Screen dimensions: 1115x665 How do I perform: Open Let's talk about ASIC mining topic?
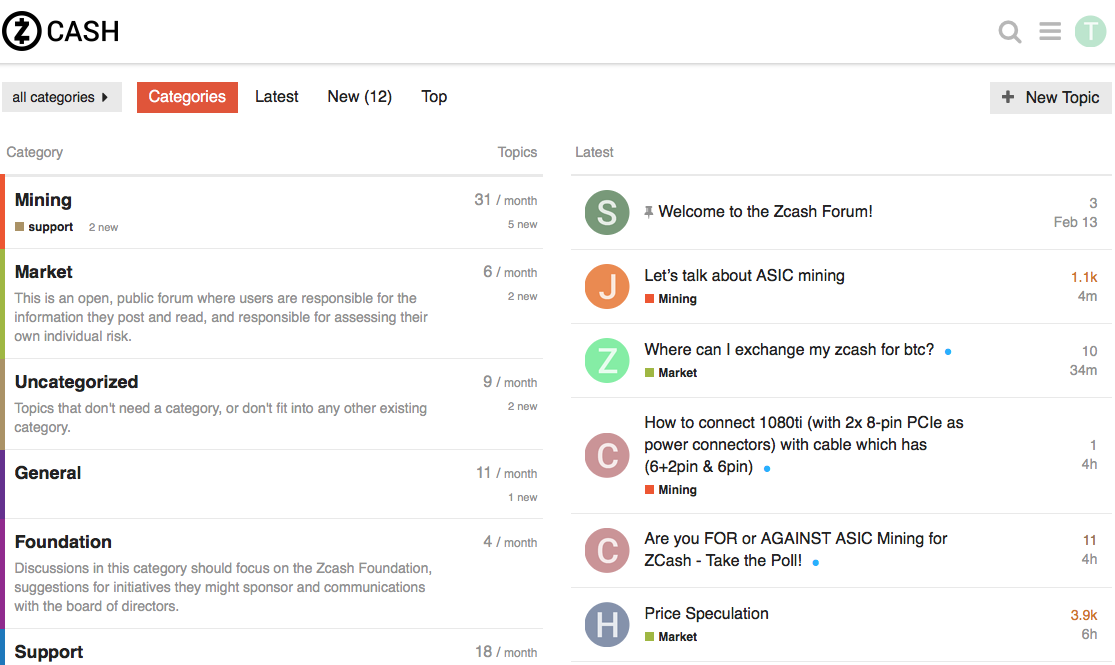click(745, 276)
